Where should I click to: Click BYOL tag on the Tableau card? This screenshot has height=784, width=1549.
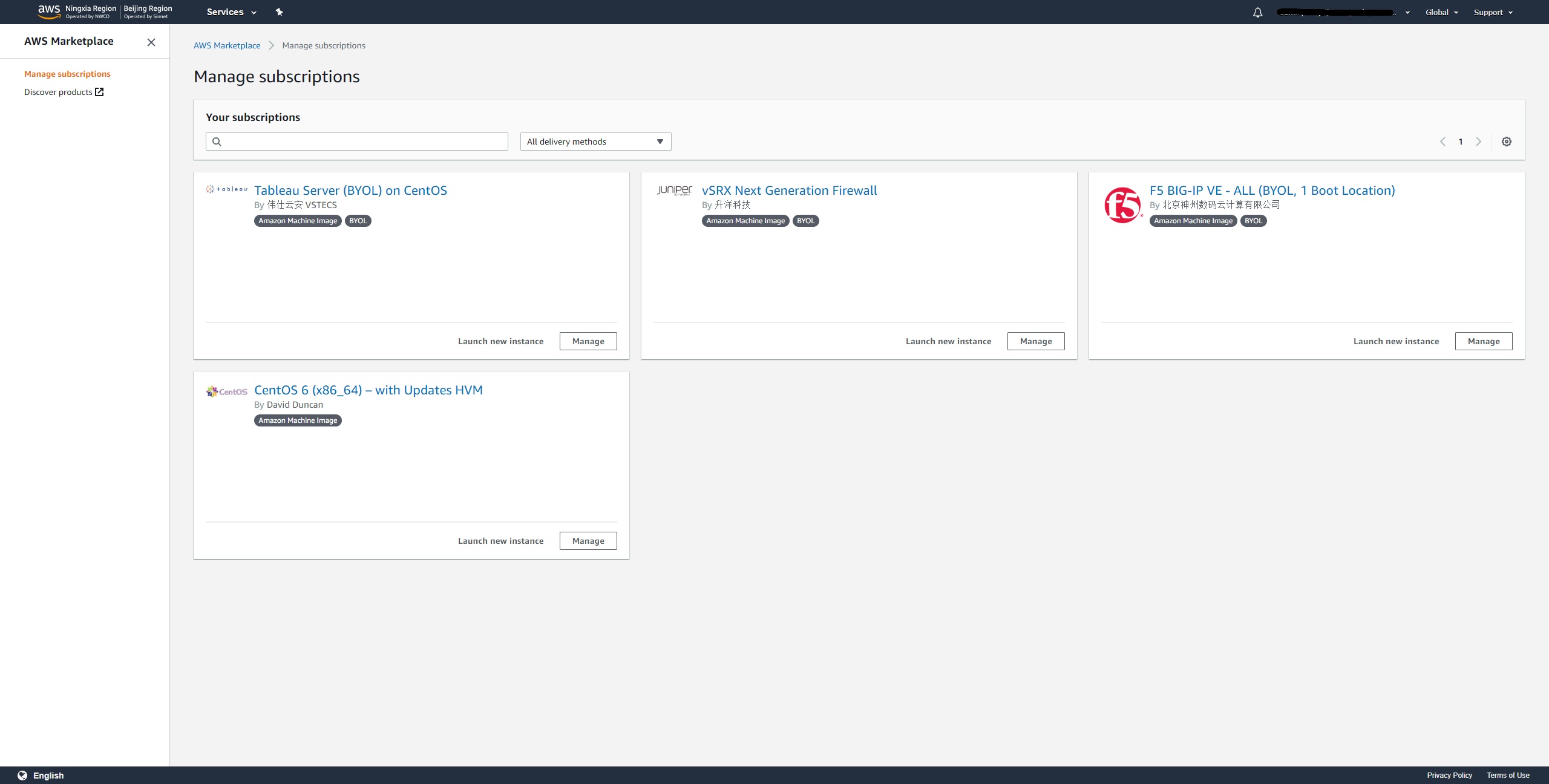click(x=358, y=221)
